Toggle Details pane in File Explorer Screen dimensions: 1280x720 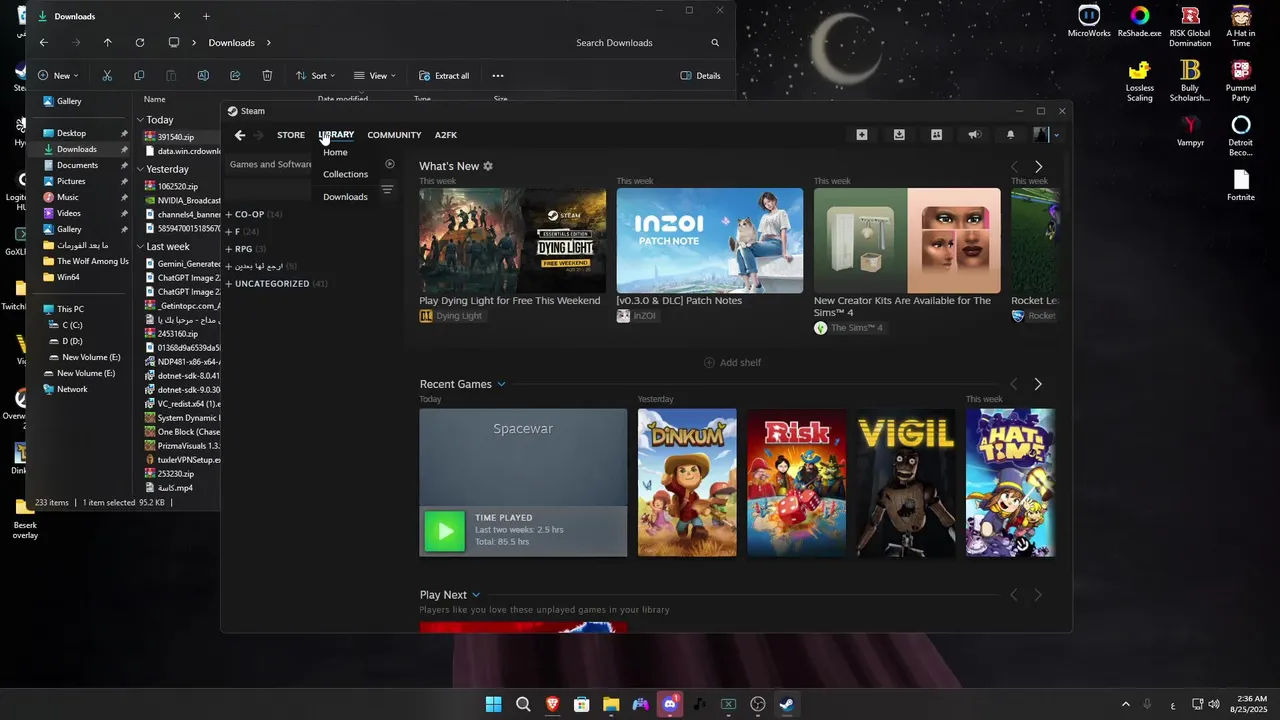coord(700,76)
